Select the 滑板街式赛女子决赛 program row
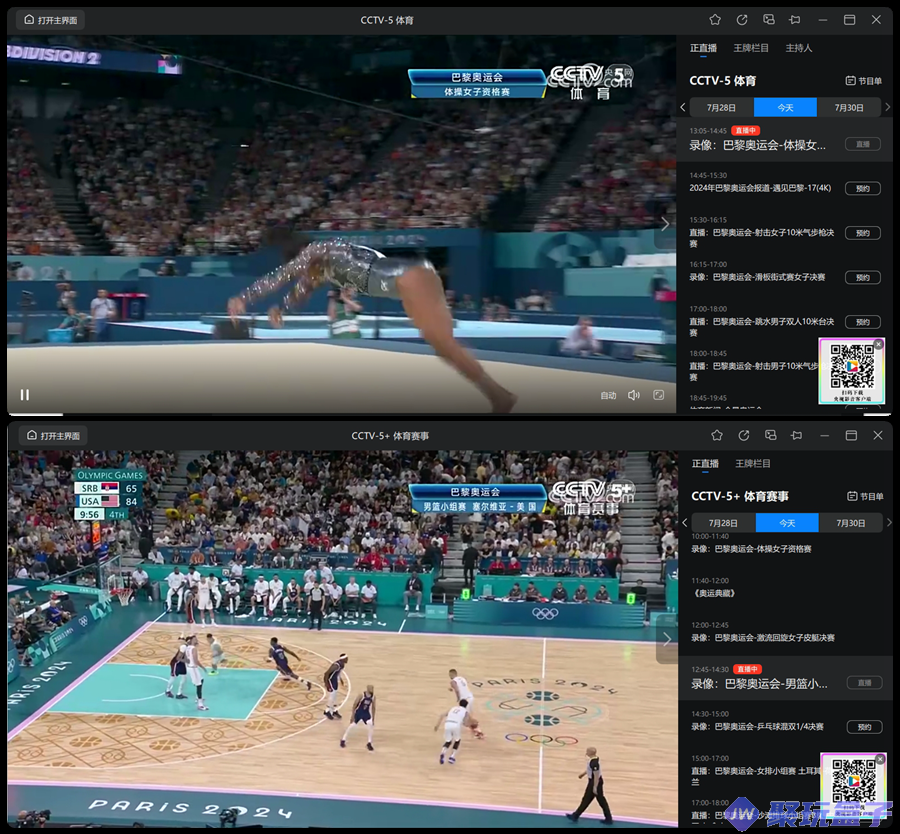The width and height of the screenshot is (900, 834). click(784, 273)
